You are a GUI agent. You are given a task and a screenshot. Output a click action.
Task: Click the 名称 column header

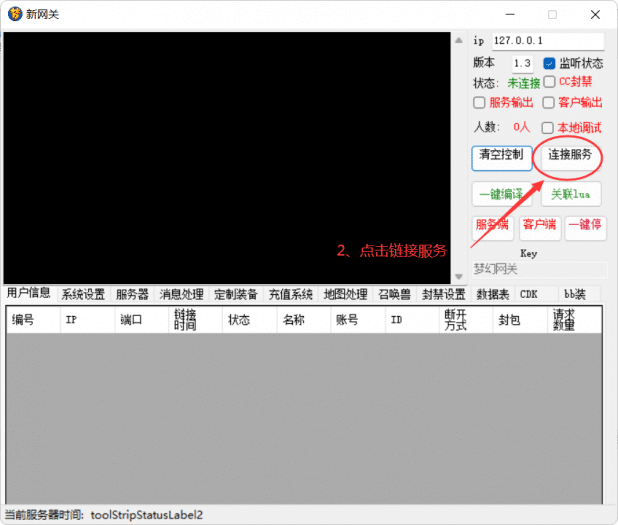click(304, 320)
